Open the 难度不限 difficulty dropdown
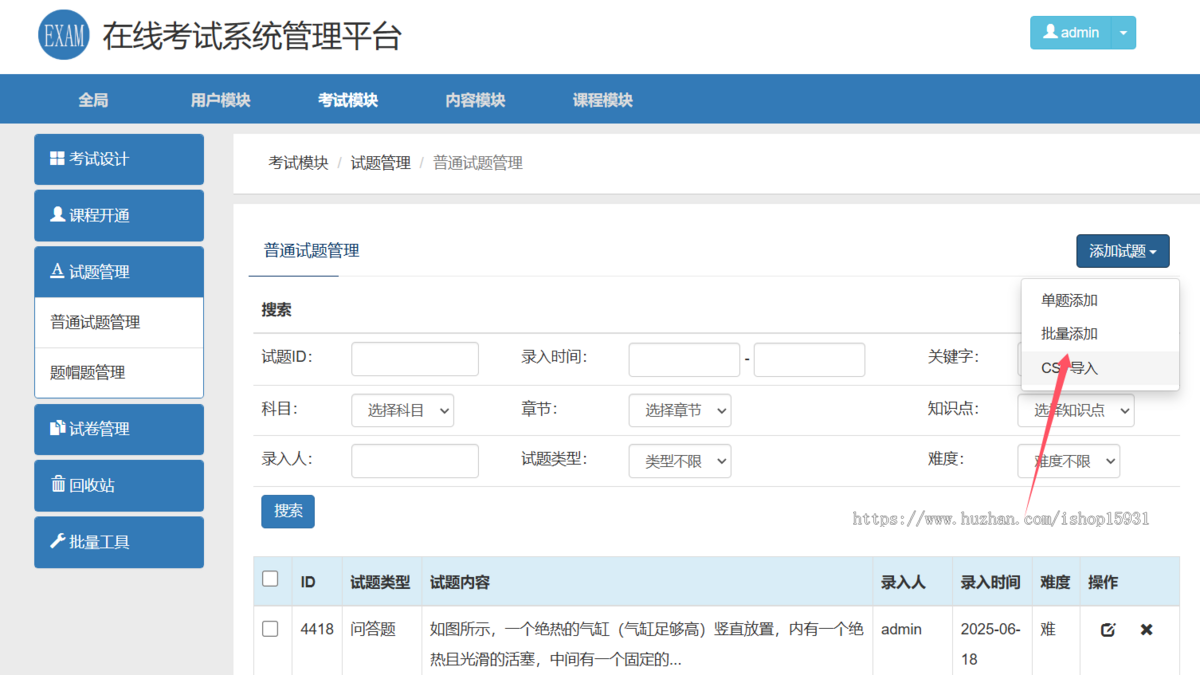Screen dimensions: 1200x675 click(1069, 462)
